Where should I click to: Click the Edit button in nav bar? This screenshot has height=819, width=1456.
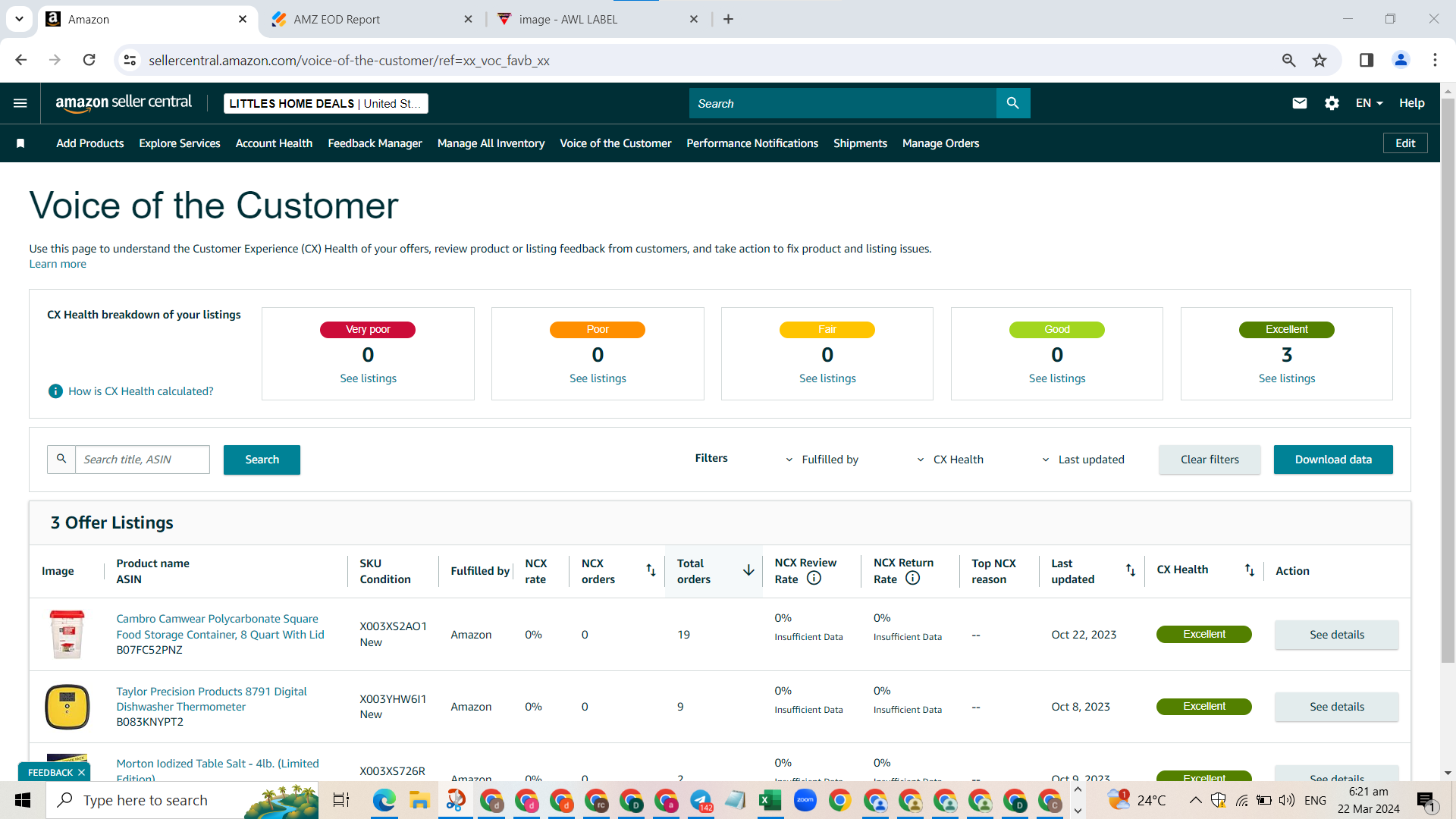(1405, 143)
